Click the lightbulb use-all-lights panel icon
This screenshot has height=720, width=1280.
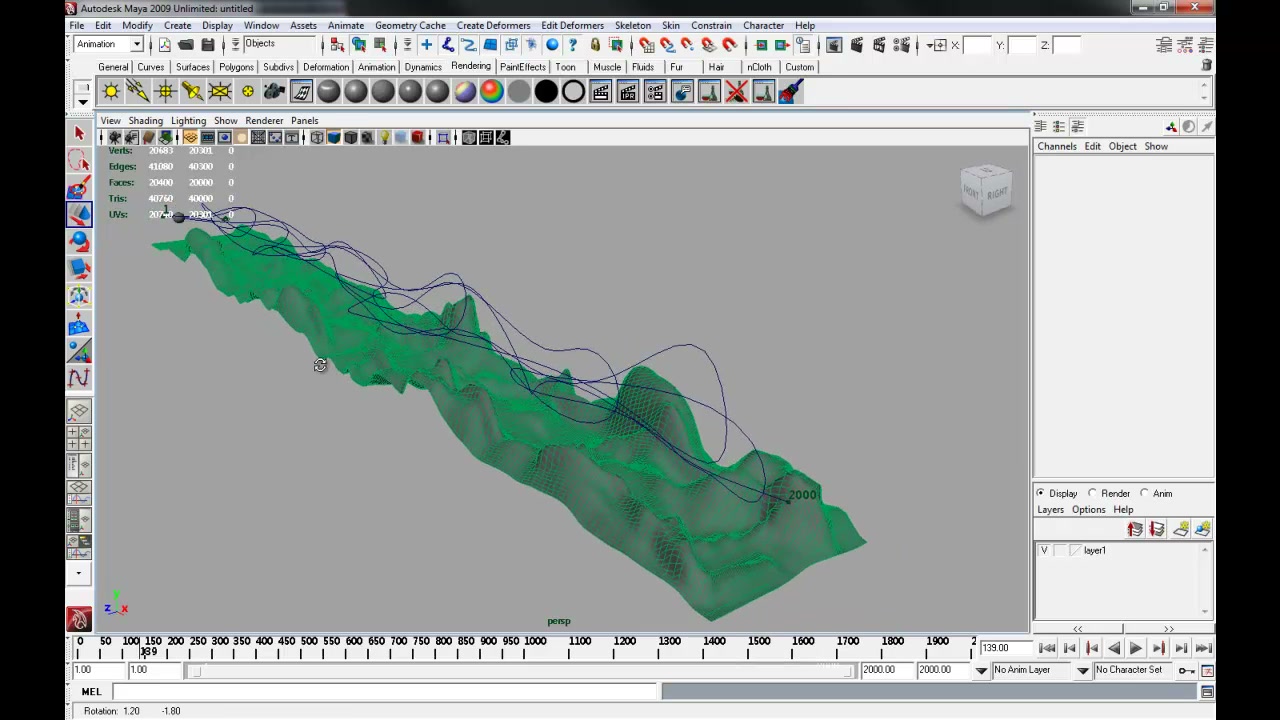point(384,137)
